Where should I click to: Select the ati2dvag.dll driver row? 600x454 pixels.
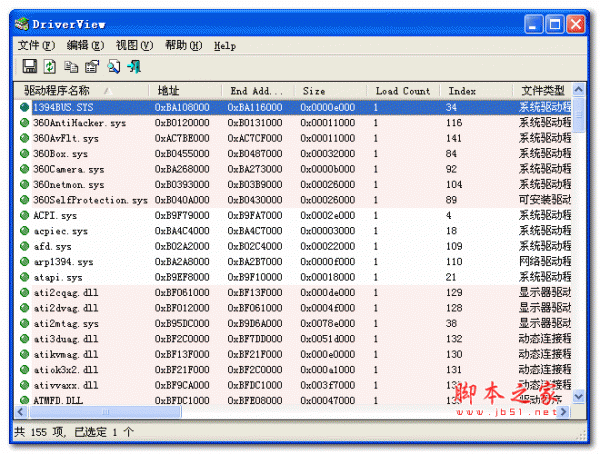293,308
